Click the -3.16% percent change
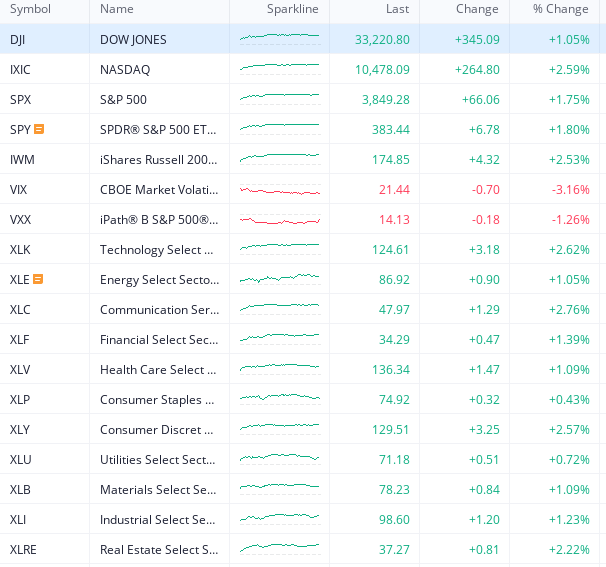The height and width of the screenshot is (567, 606). click(570, 189)
